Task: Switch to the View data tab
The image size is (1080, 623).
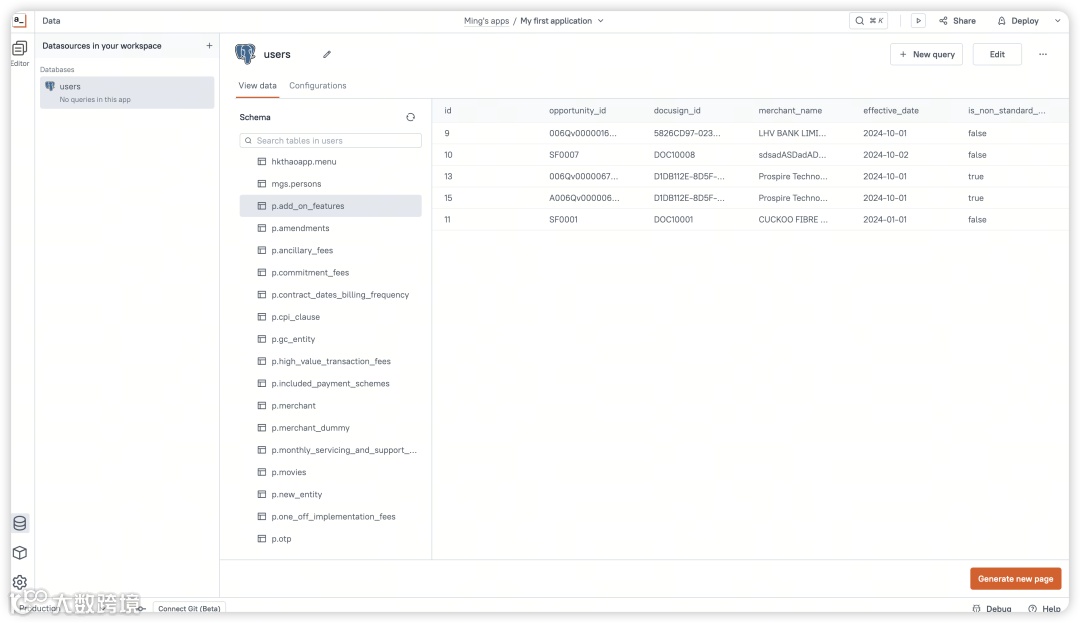Action: 258,85
